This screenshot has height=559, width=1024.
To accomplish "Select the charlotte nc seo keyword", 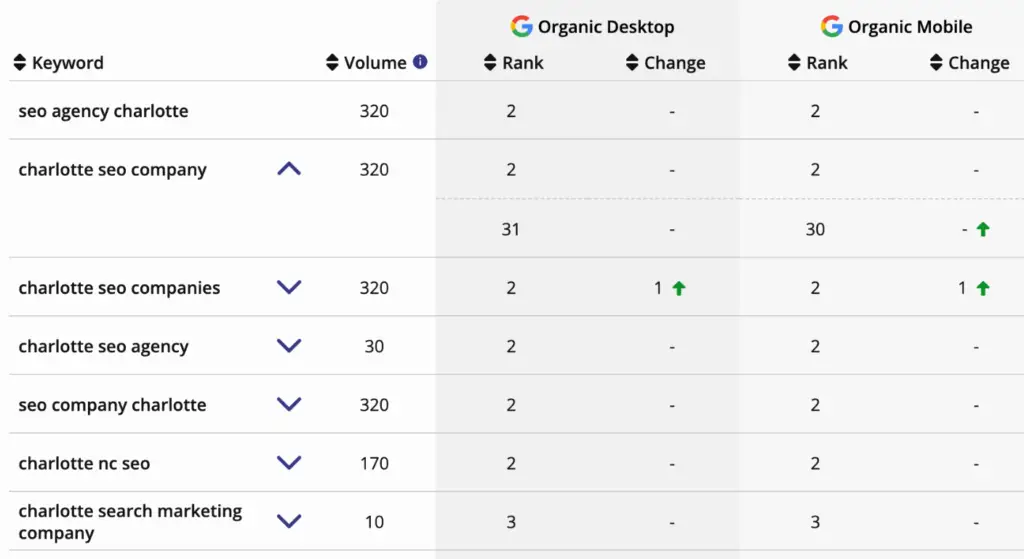I will click(x=84, y=464).
